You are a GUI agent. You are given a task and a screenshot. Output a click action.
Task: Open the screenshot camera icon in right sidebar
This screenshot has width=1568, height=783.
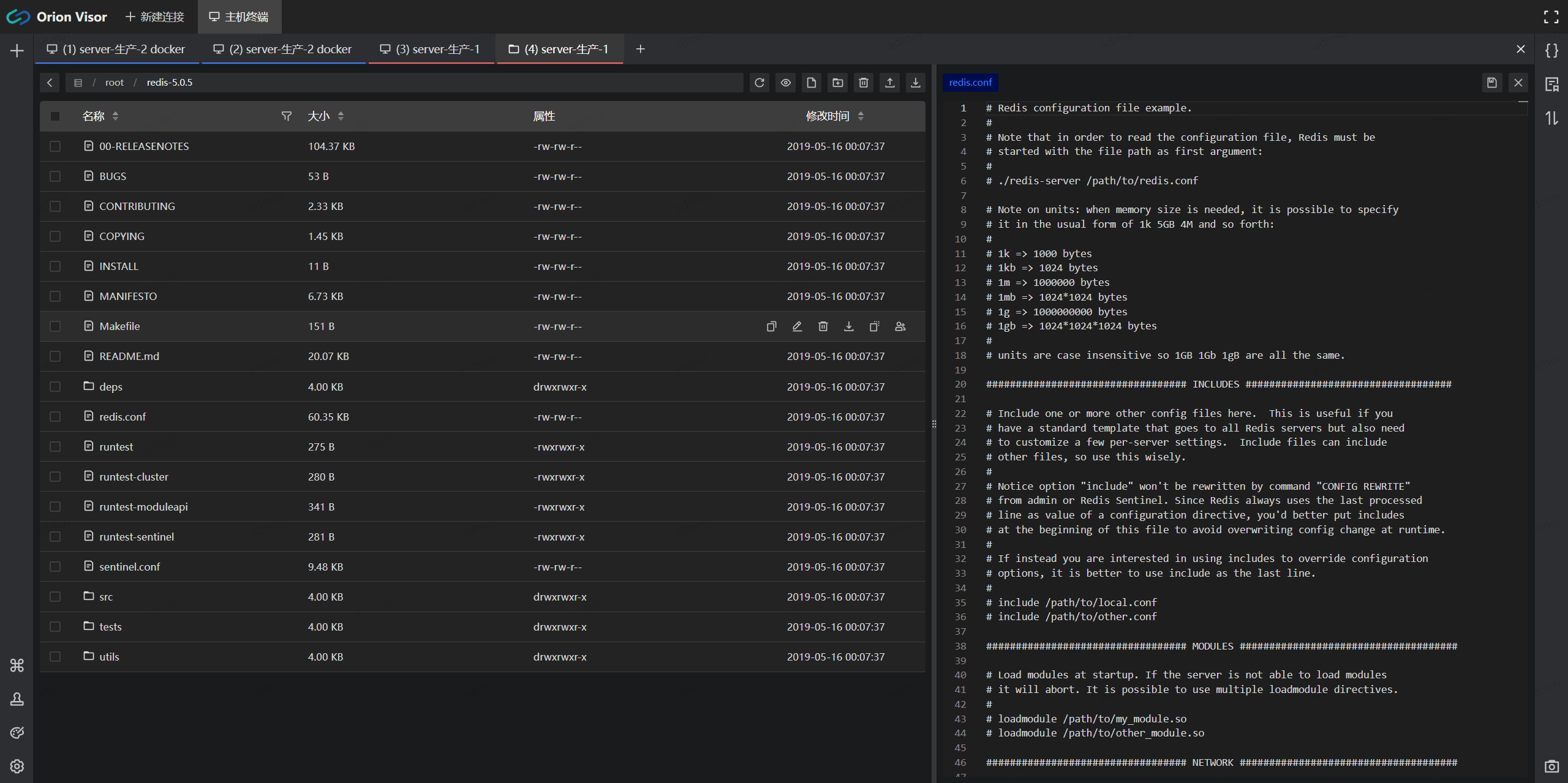pos(1551,766)
